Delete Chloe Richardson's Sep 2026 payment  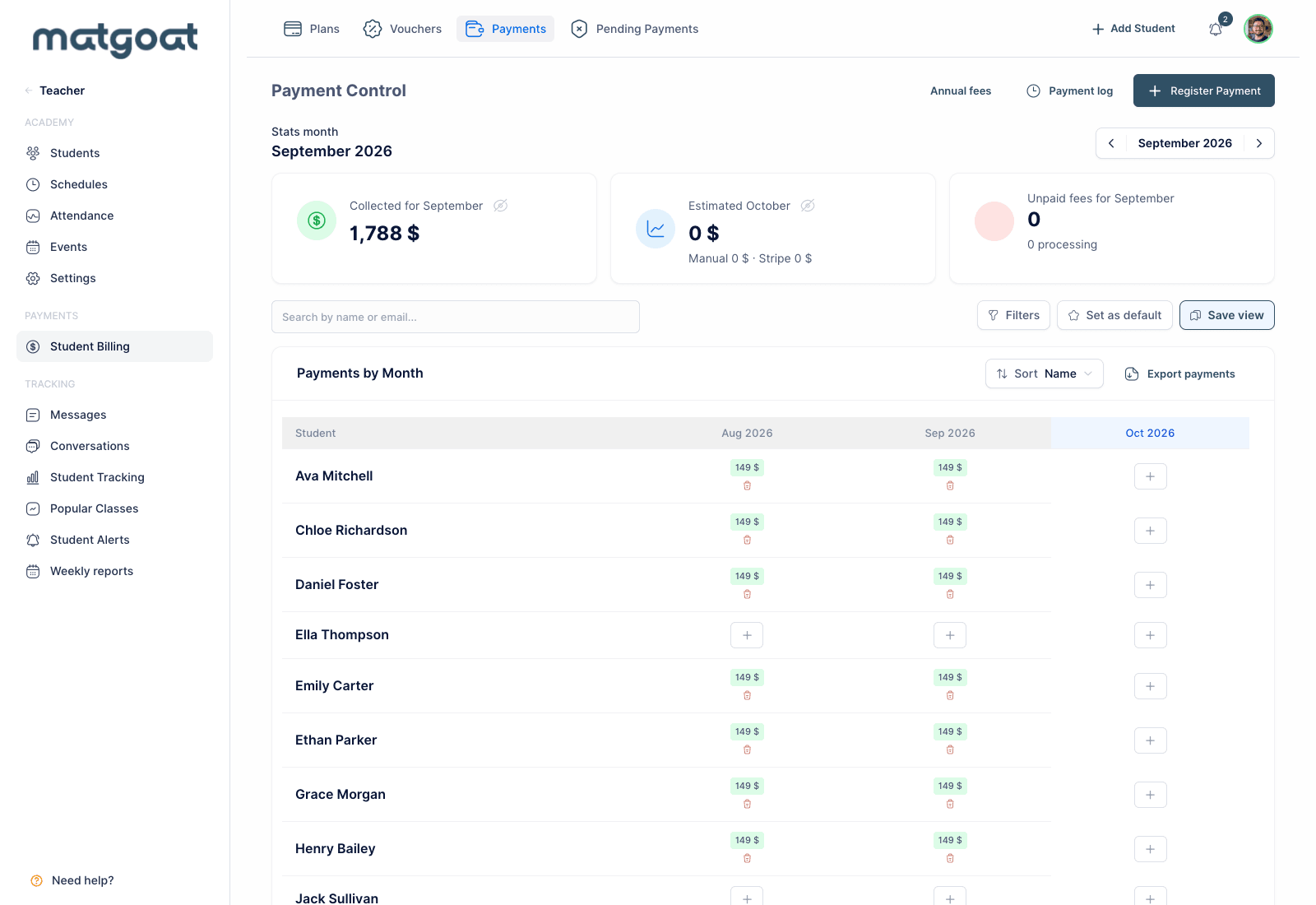(x=950, y=540)
